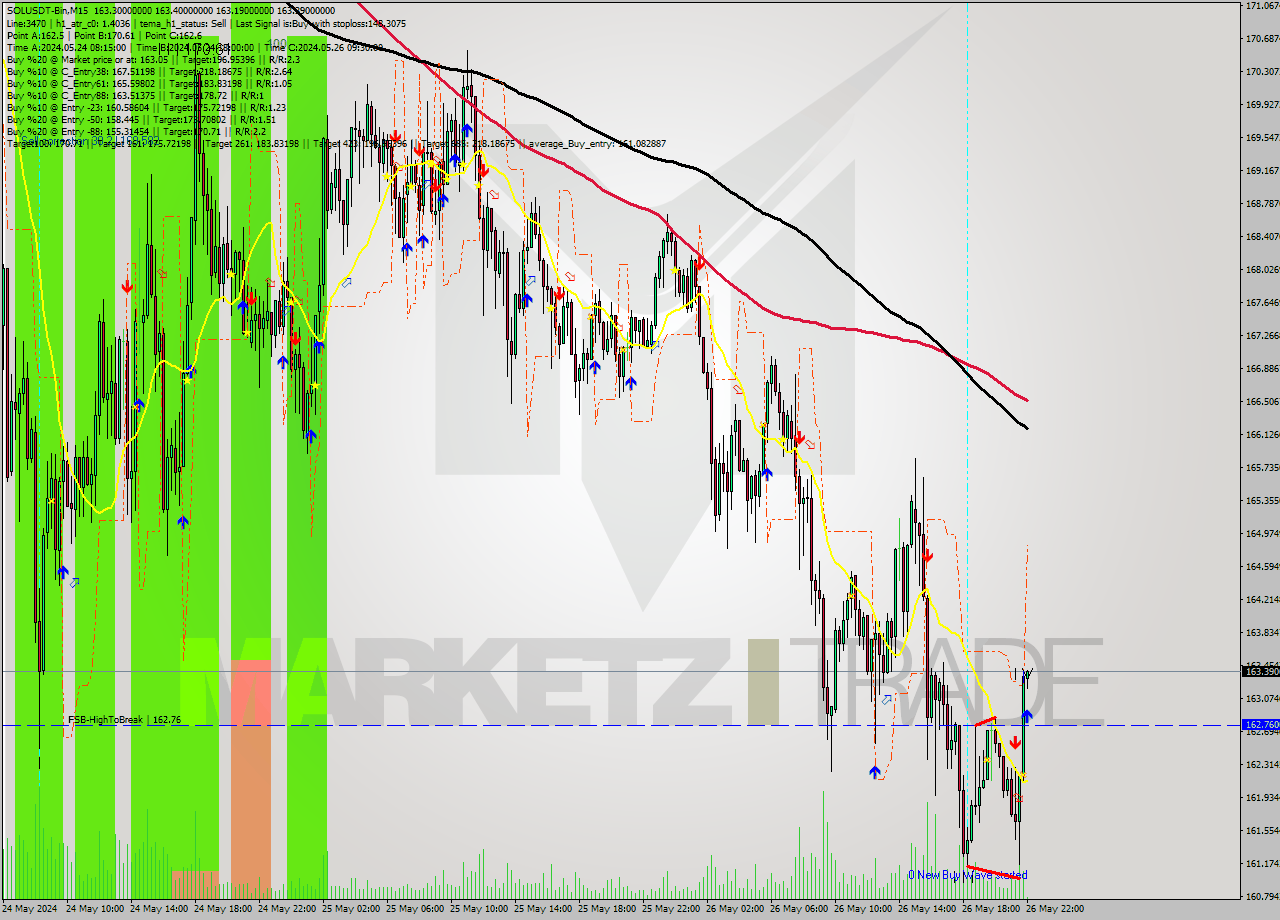Click the 'Buy %10 @ C_Entry88: 163.51375' line

pyautogui.click(x=135, y=95)
